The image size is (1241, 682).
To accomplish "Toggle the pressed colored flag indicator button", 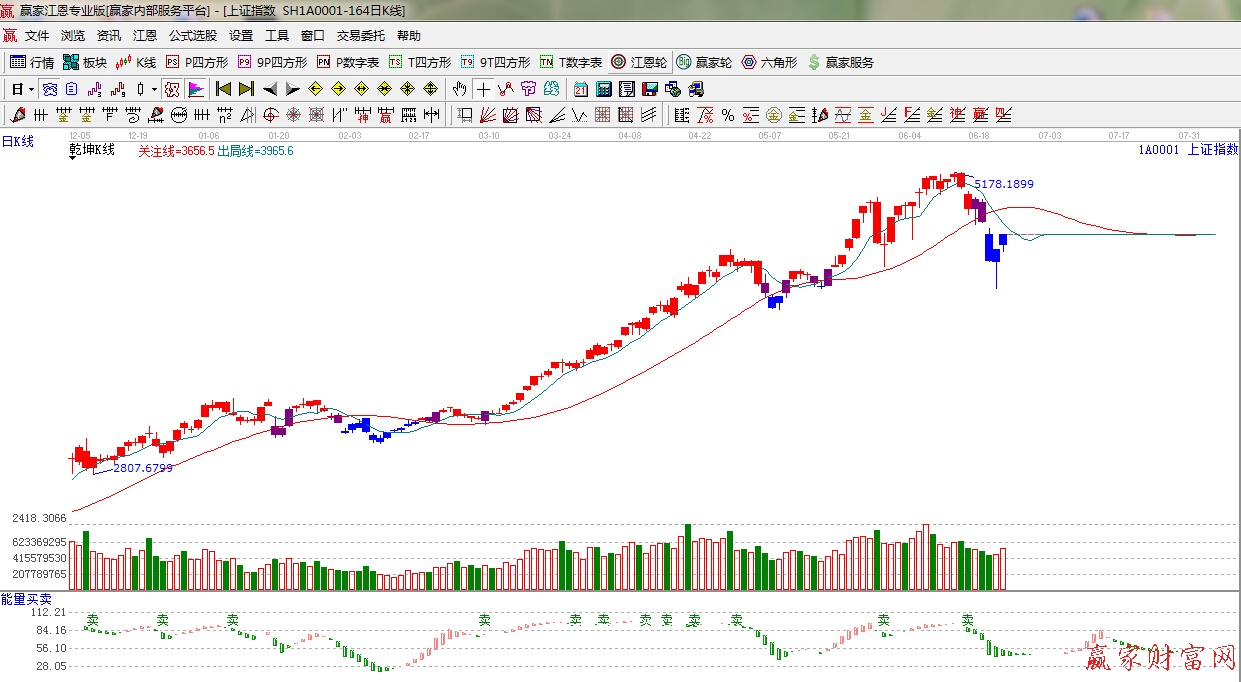I will pos(196,89).
